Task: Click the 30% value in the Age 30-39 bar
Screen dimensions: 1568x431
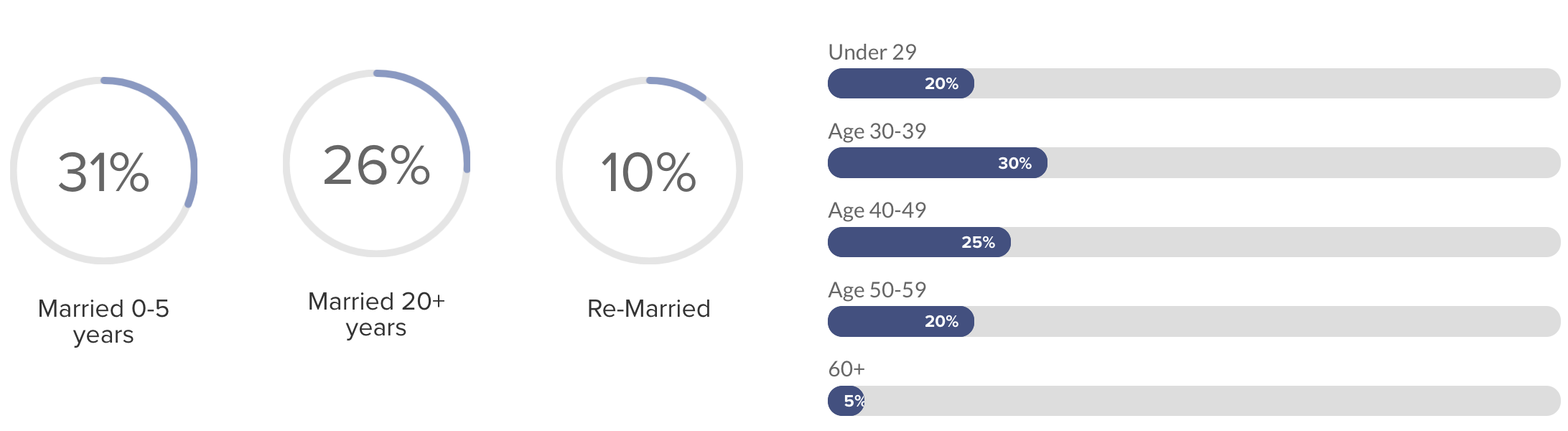Action: (x=1014, y=163)
